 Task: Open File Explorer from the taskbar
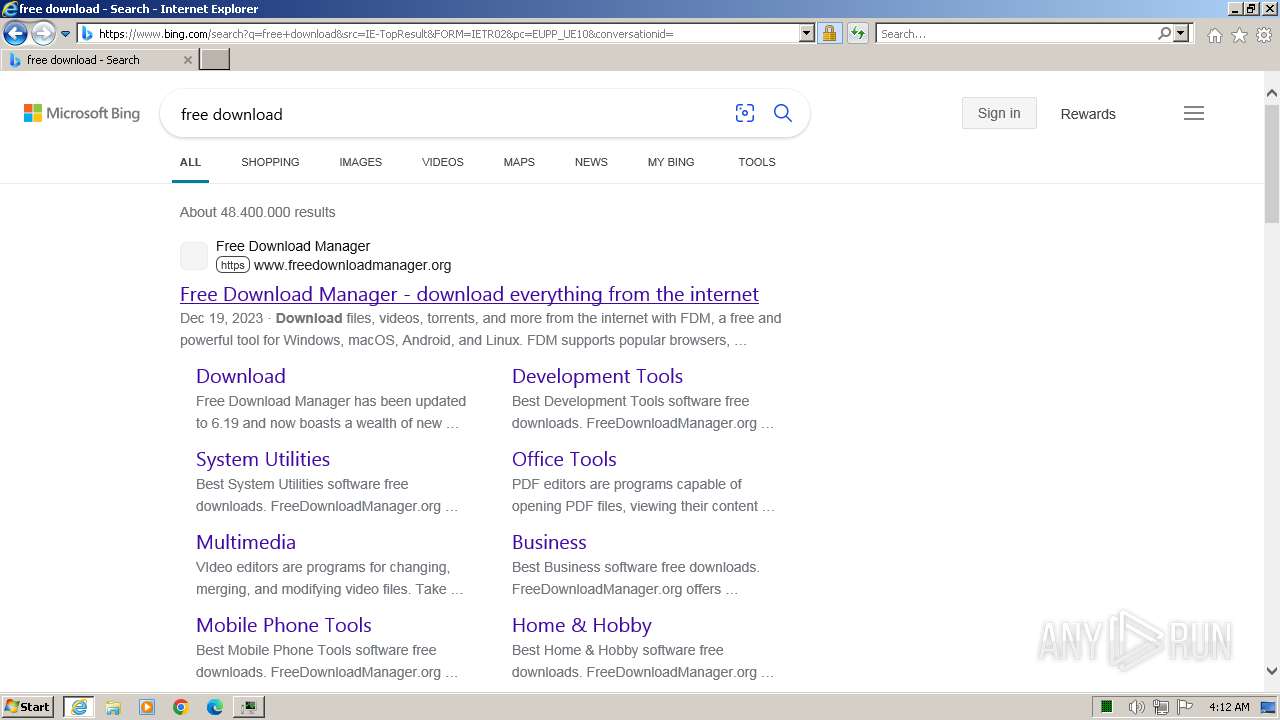coord(113,707)
